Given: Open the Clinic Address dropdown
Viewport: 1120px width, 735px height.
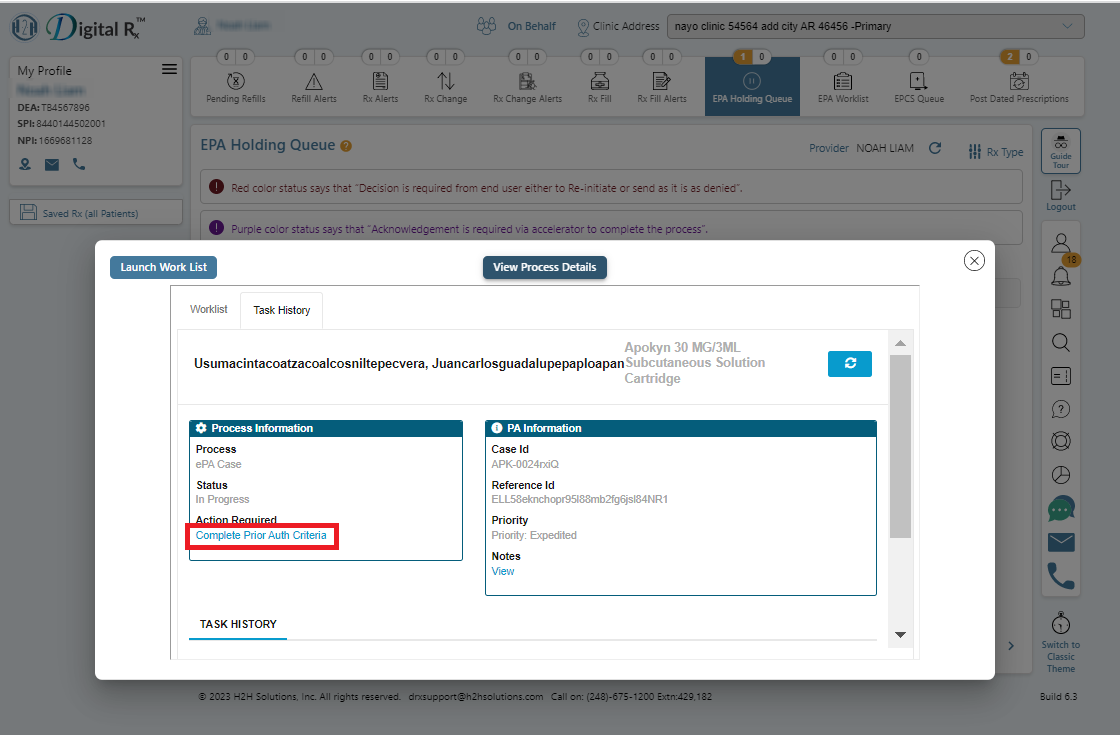Looking at the screenshot, I should (876, 26).
